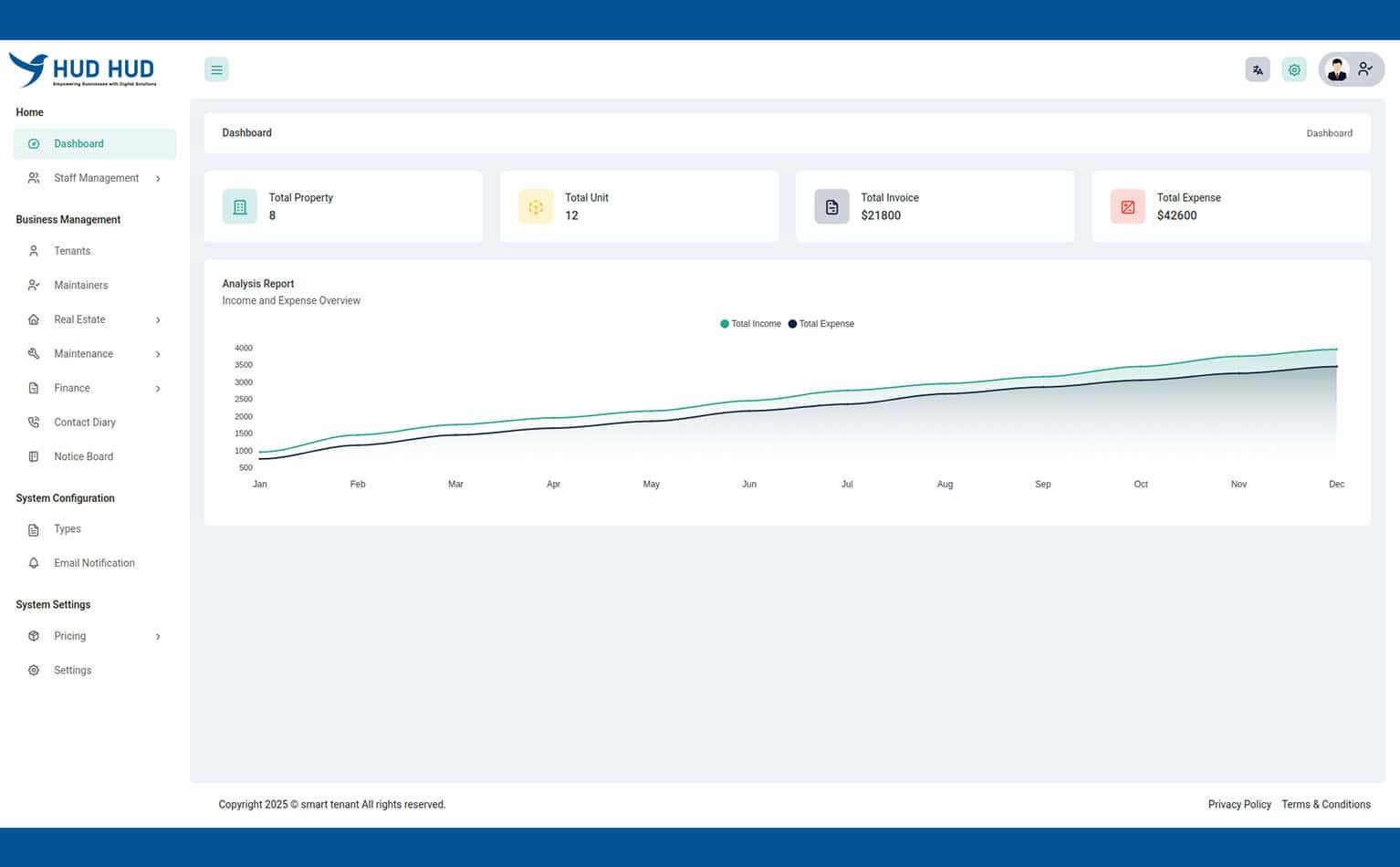
Task: Toggle Total Expense series in chart legend
Action: coord(821,324)
